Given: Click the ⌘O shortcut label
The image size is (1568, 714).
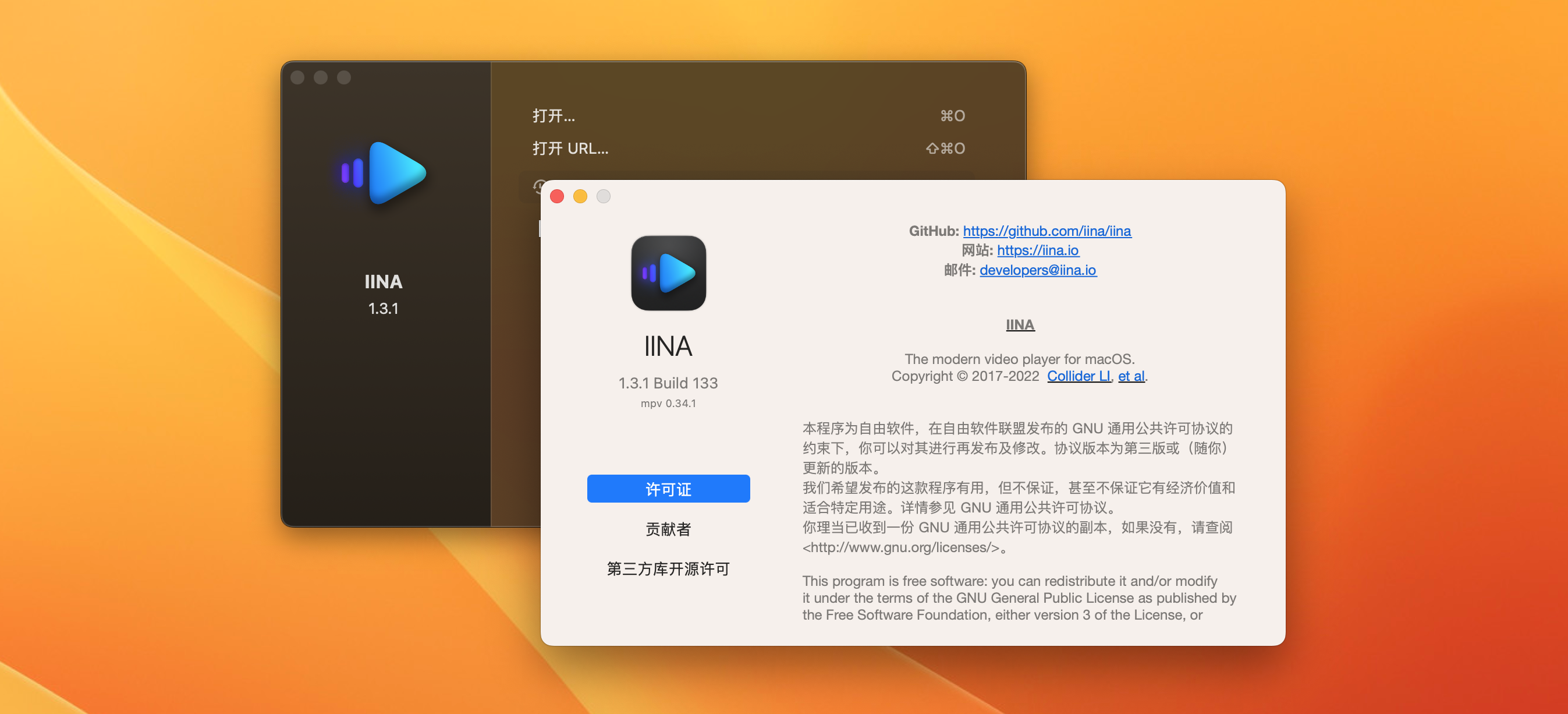Looking at the screenshot, I should 953,116.
